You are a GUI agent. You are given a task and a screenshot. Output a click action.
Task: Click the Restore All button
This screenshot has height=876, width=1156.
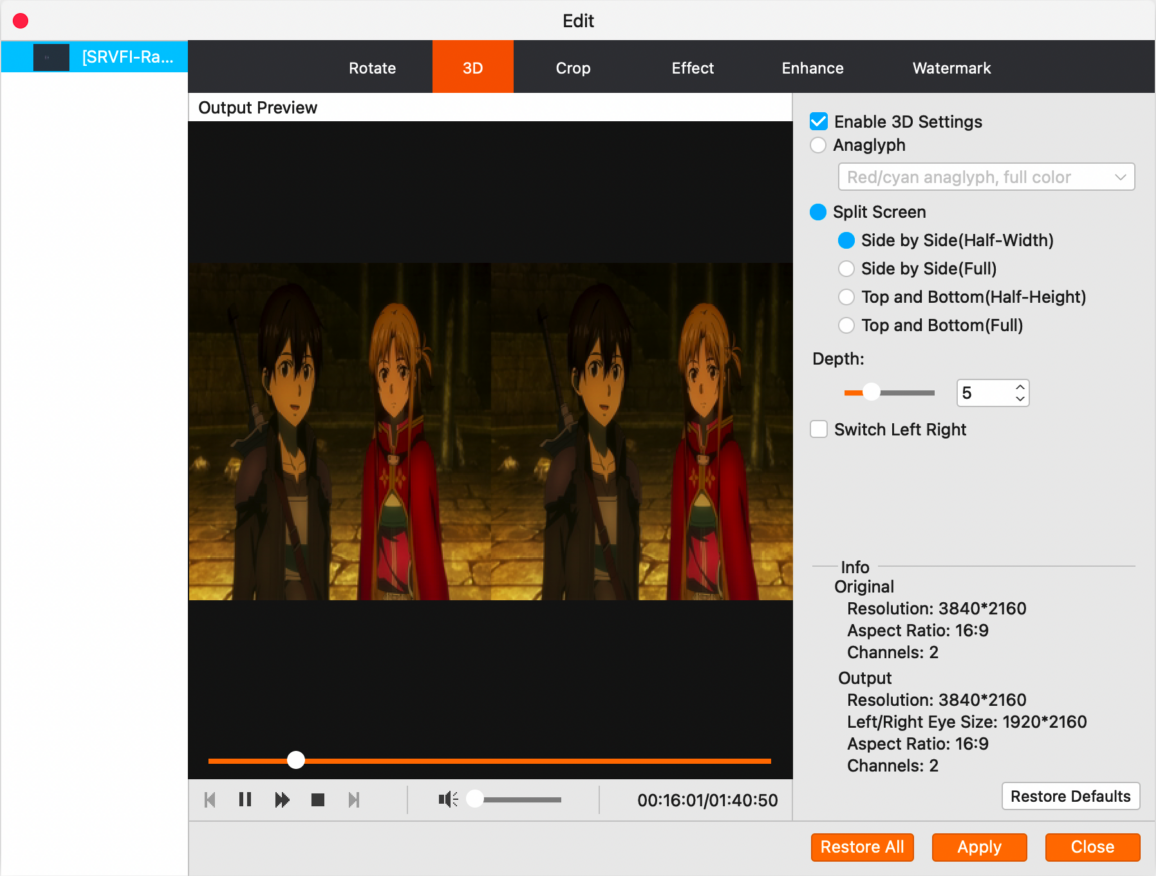point(862,847)
